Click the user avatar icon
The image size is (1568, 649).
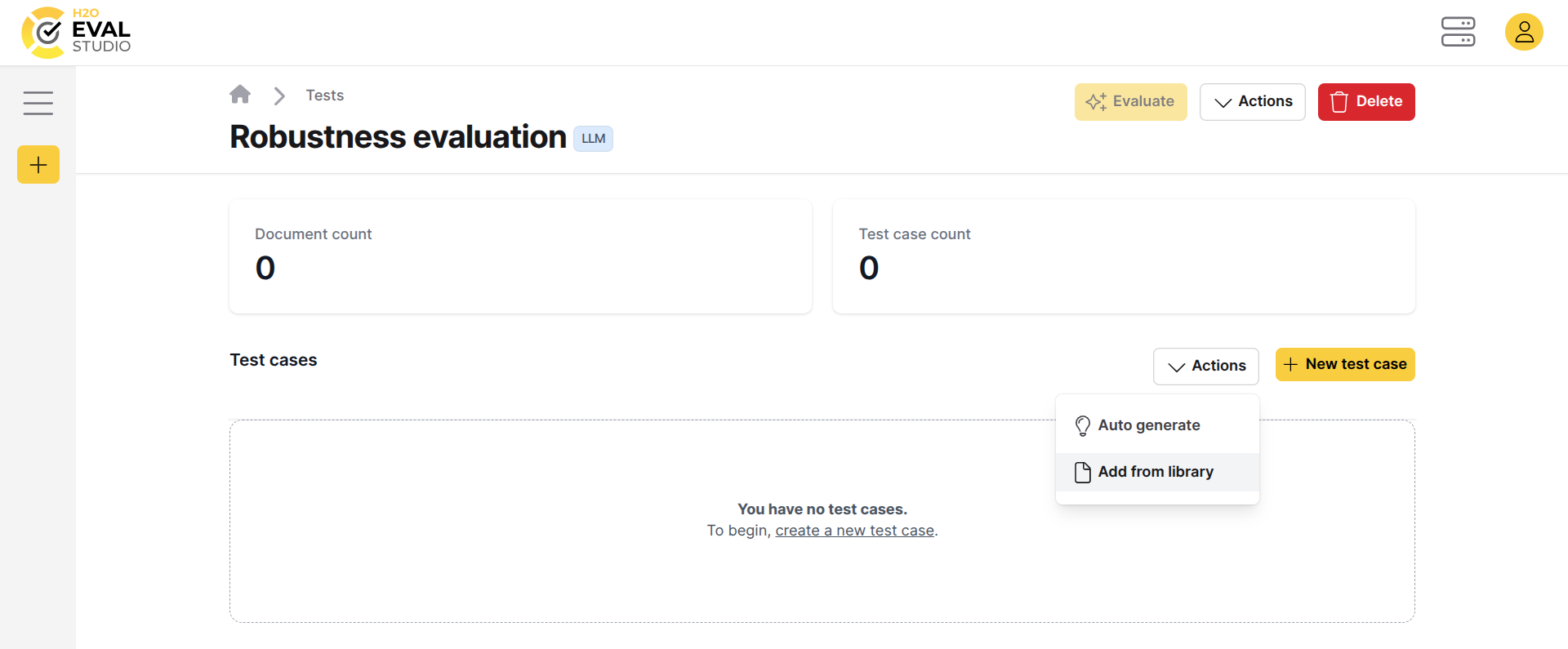point(1524,32)
